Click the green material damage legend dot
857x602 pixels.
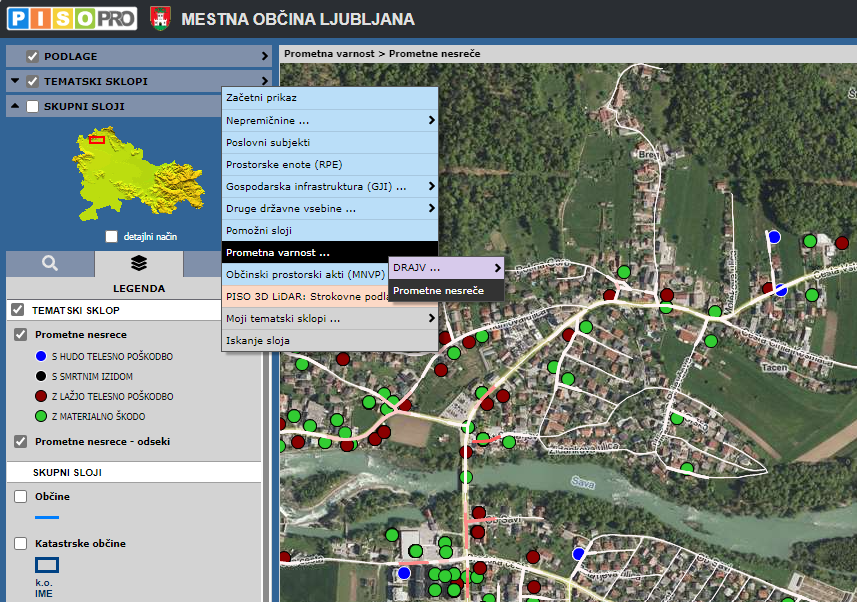[x=41, y=416]
